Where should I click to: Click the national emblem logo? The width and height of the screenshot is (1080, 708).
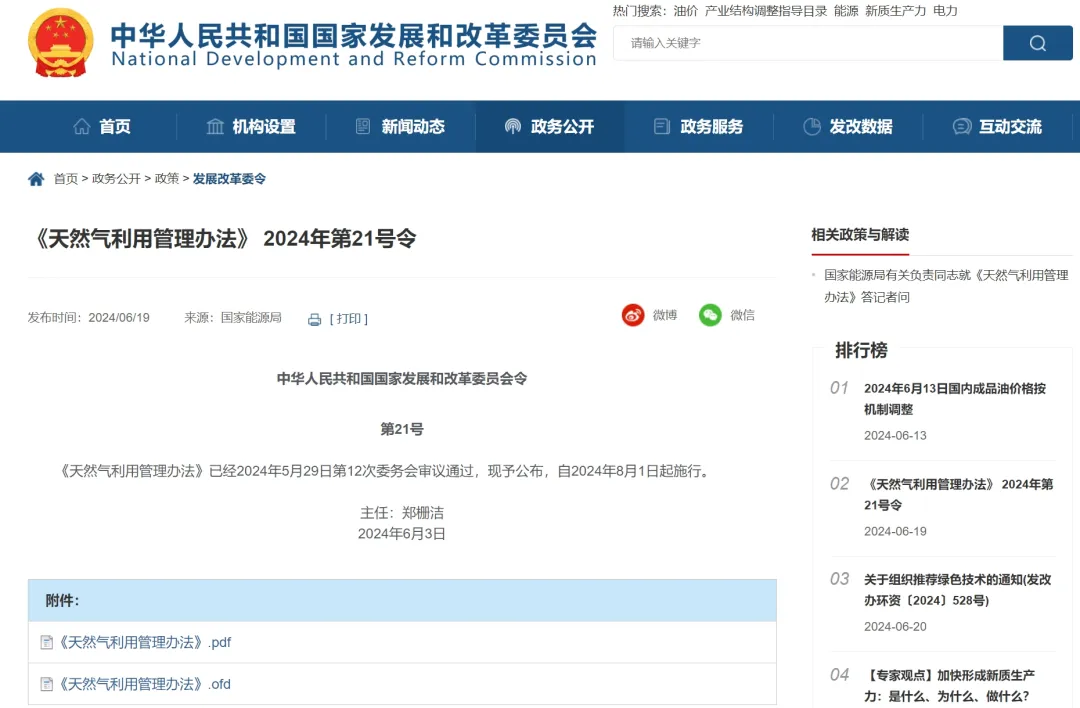[61, 43]
